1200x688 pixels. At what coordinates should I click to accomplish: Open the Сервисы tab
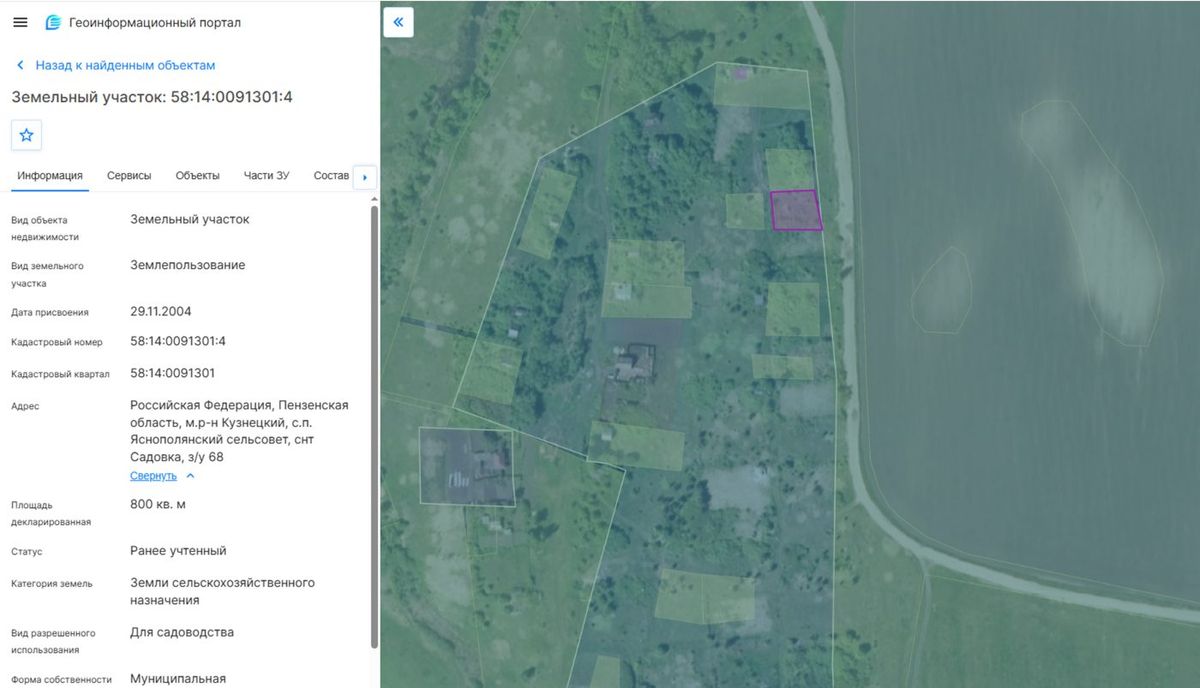point(129,175)
